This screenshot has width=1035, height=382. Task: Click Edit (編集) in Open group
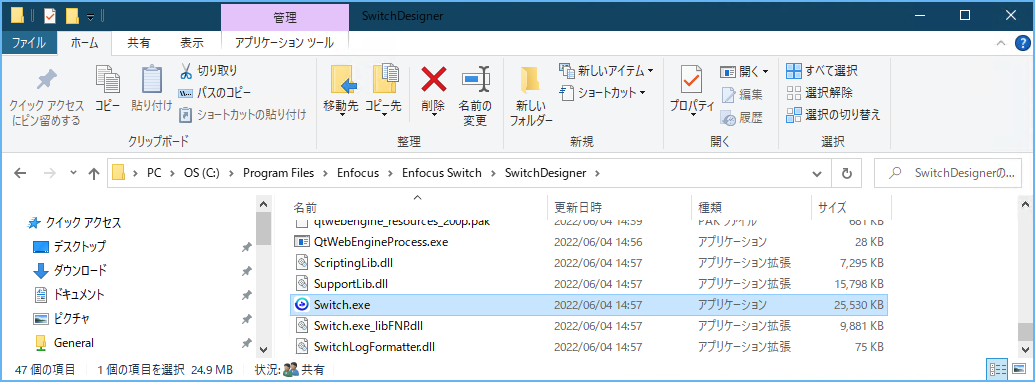741,94
